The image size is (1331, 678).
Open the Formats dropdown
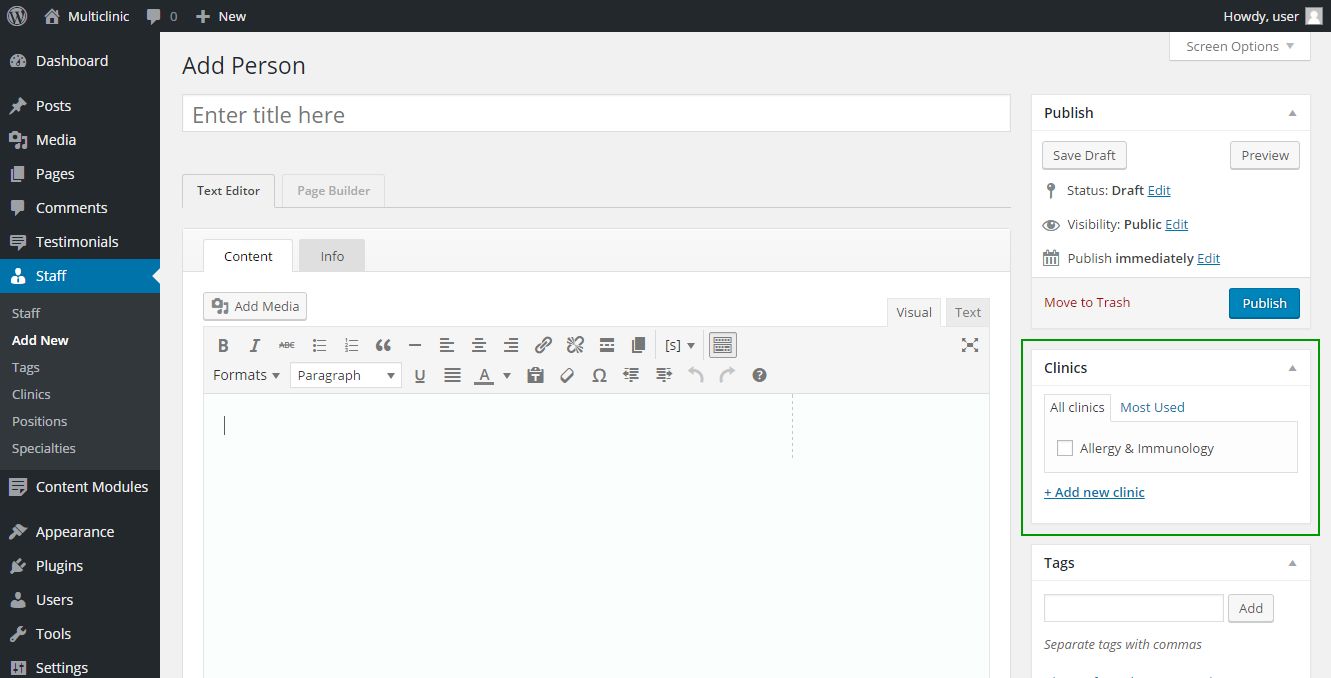pyautogui.click(x=246, y=375)
